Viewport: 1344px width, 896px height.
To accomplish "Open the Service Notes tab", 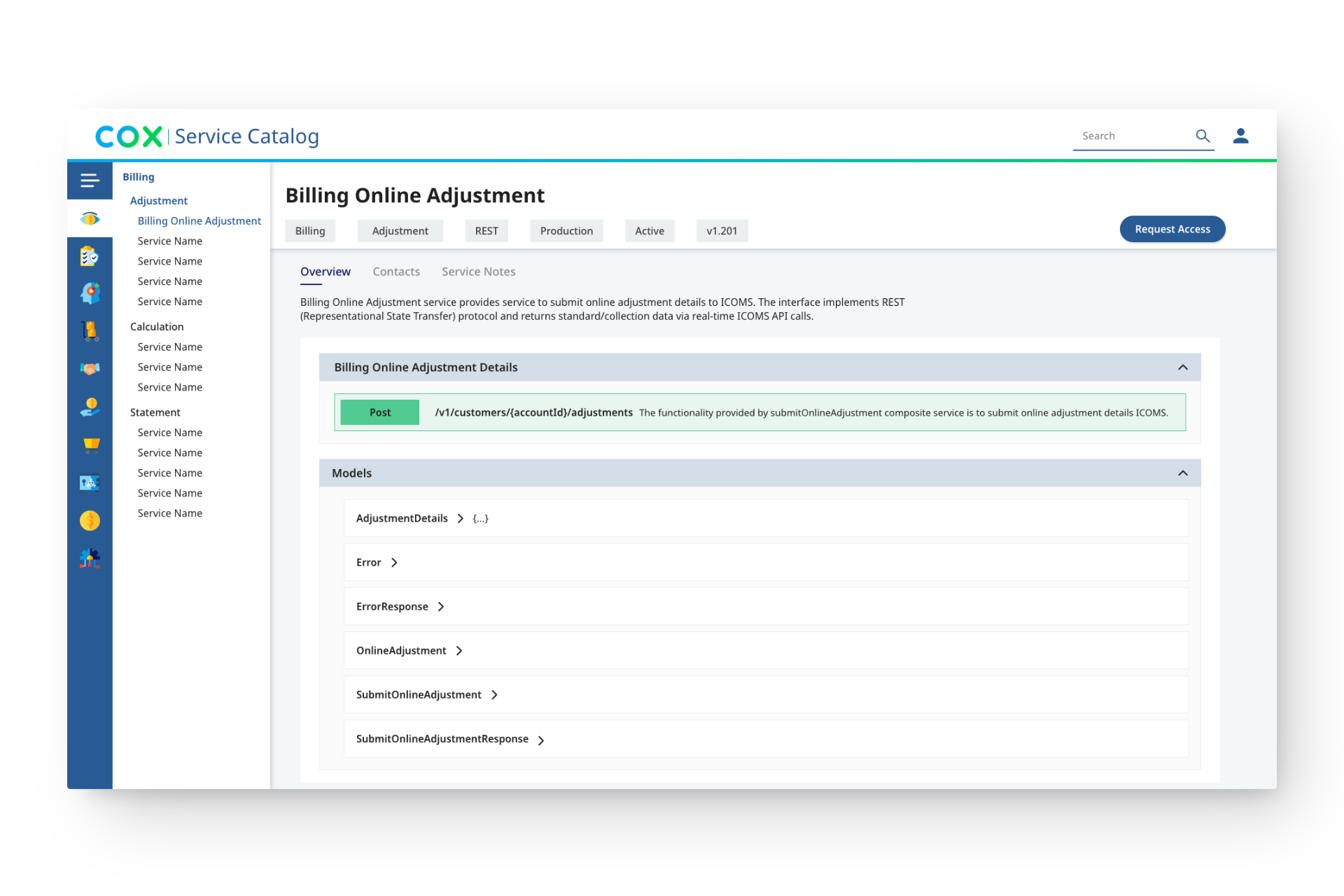I will point(478,272).
